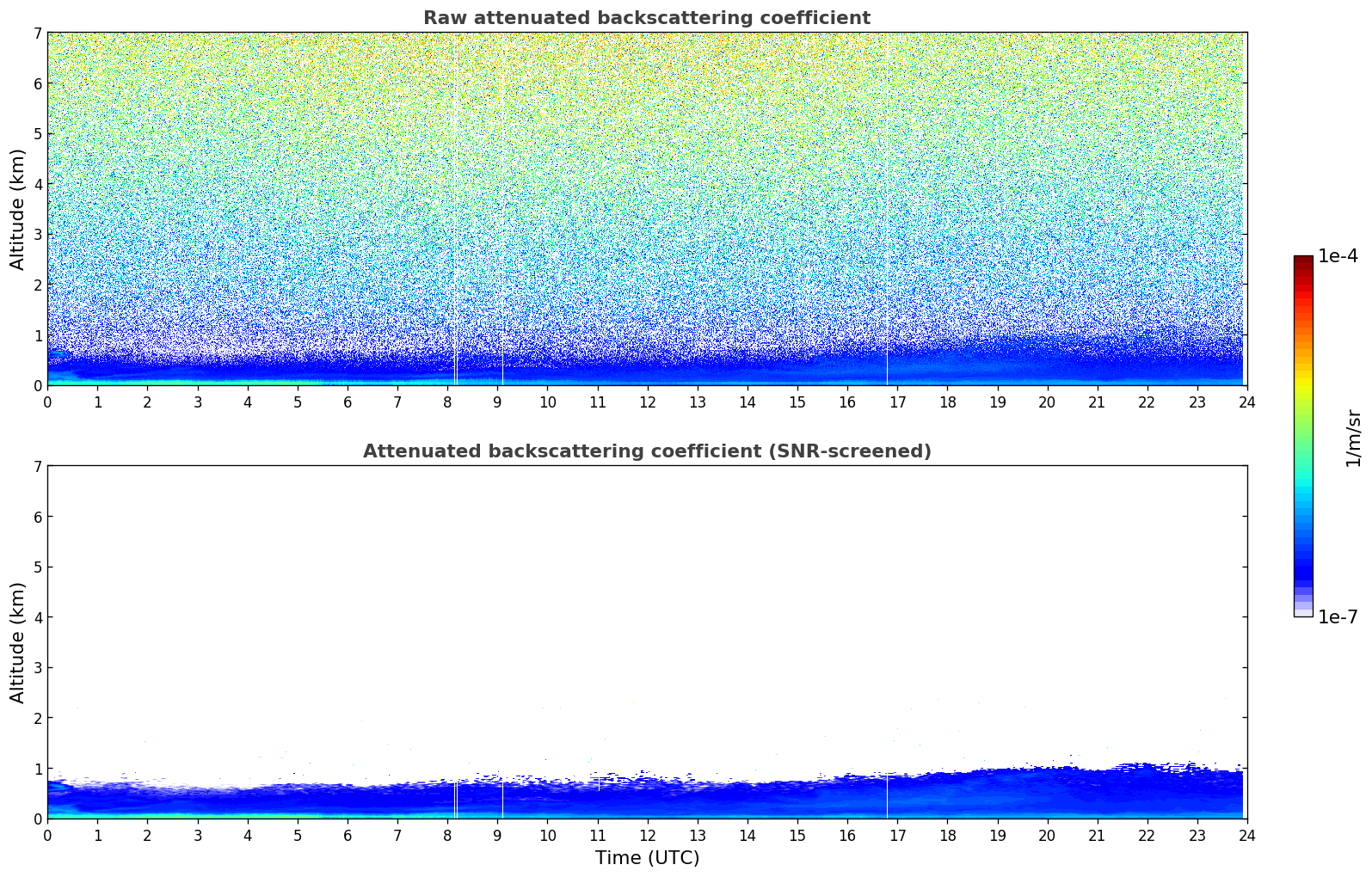
Task: Click the altitude tick label 7 on the raw plot
Action: (38, 34)
